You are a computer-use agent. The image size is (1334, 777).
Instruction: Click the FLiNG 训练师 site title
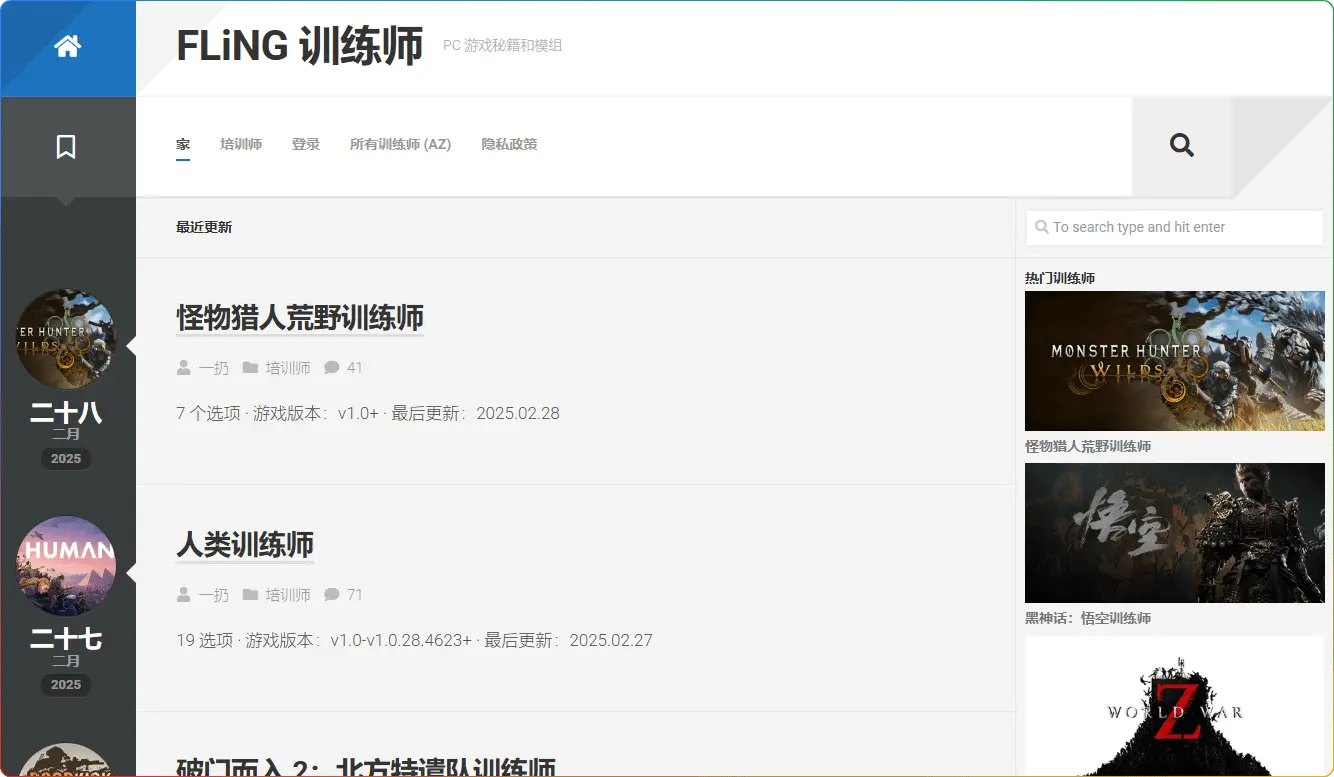(299, 47)
